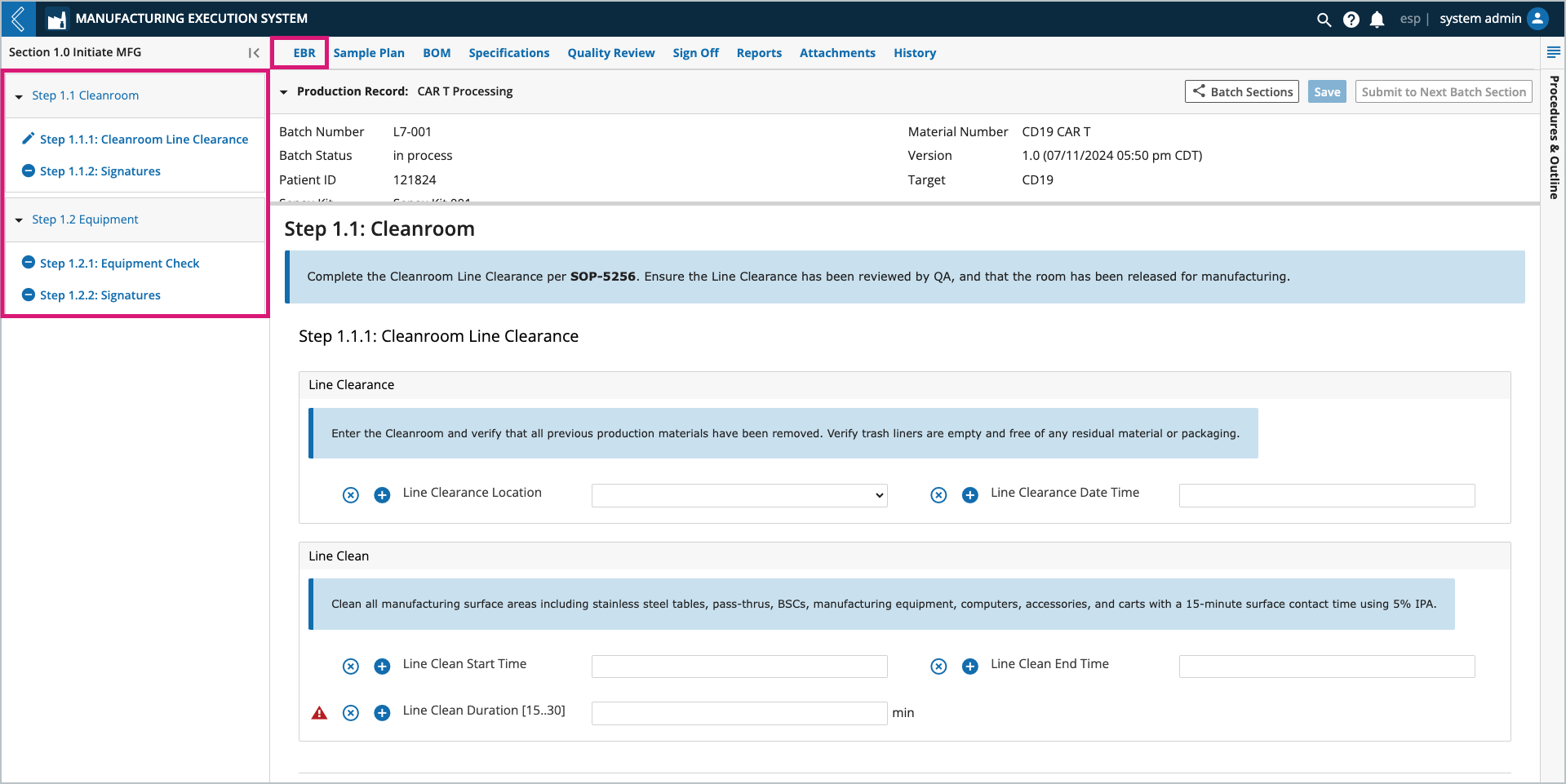The image size is (1566, 784).
Task: Click the Batch Sections button
Action: 1242,91
